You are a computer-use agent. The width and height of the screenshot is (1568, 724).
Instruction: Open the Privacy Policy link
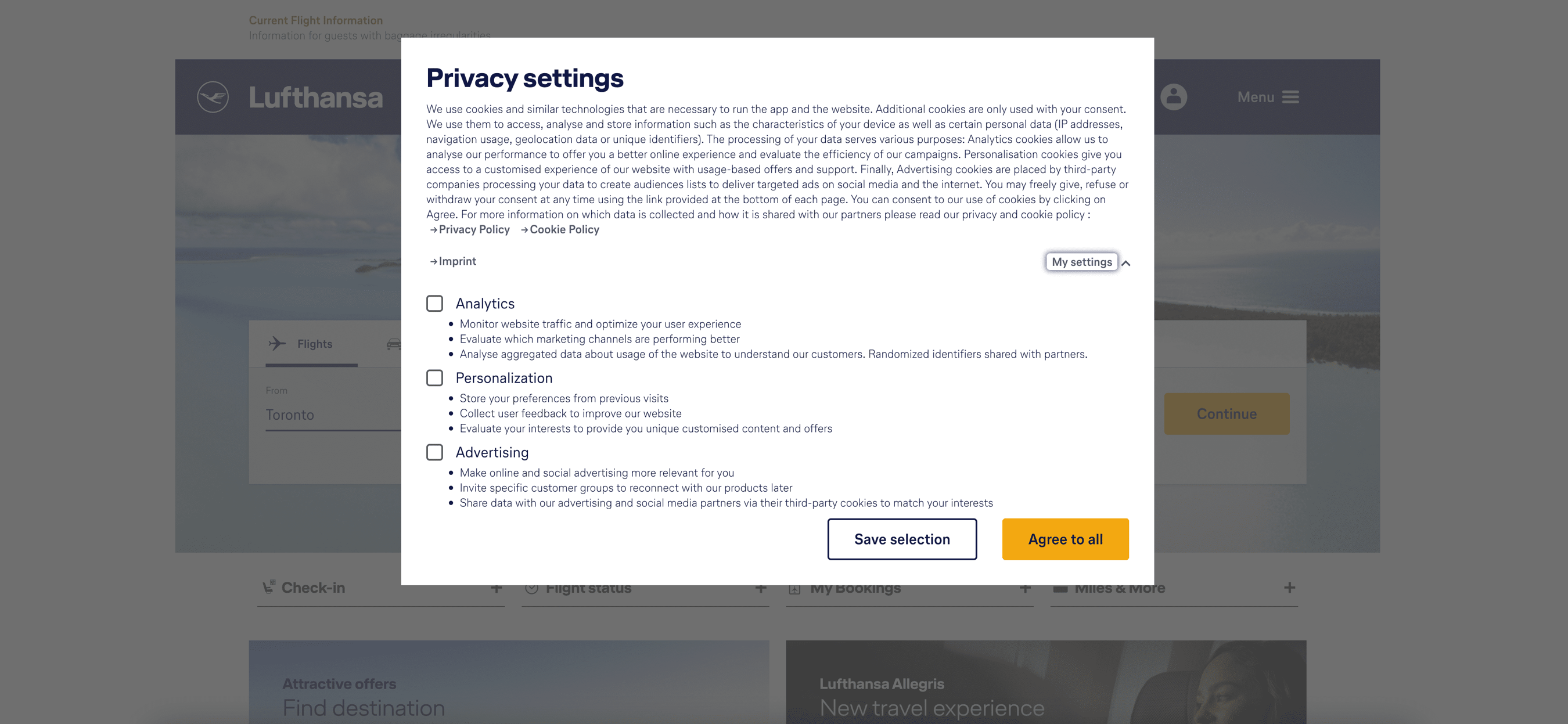point(473,229)
